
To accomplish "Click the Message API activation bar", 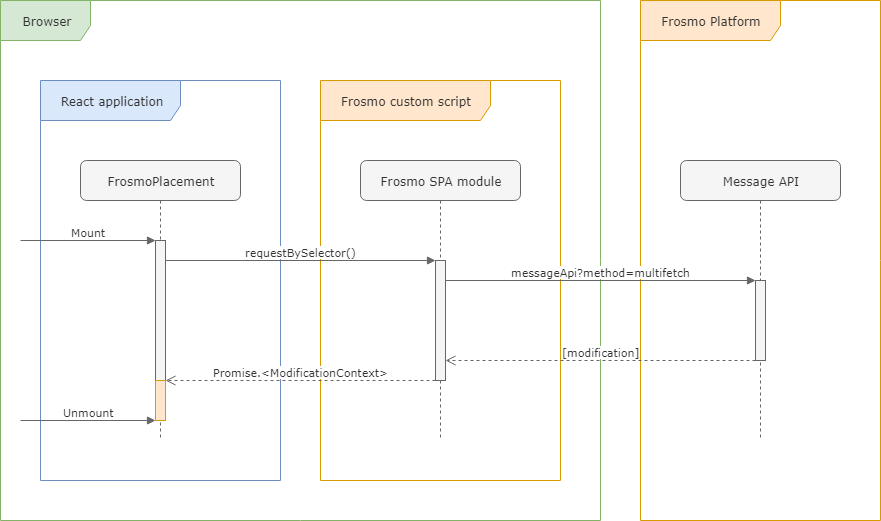I will (760, 320).
